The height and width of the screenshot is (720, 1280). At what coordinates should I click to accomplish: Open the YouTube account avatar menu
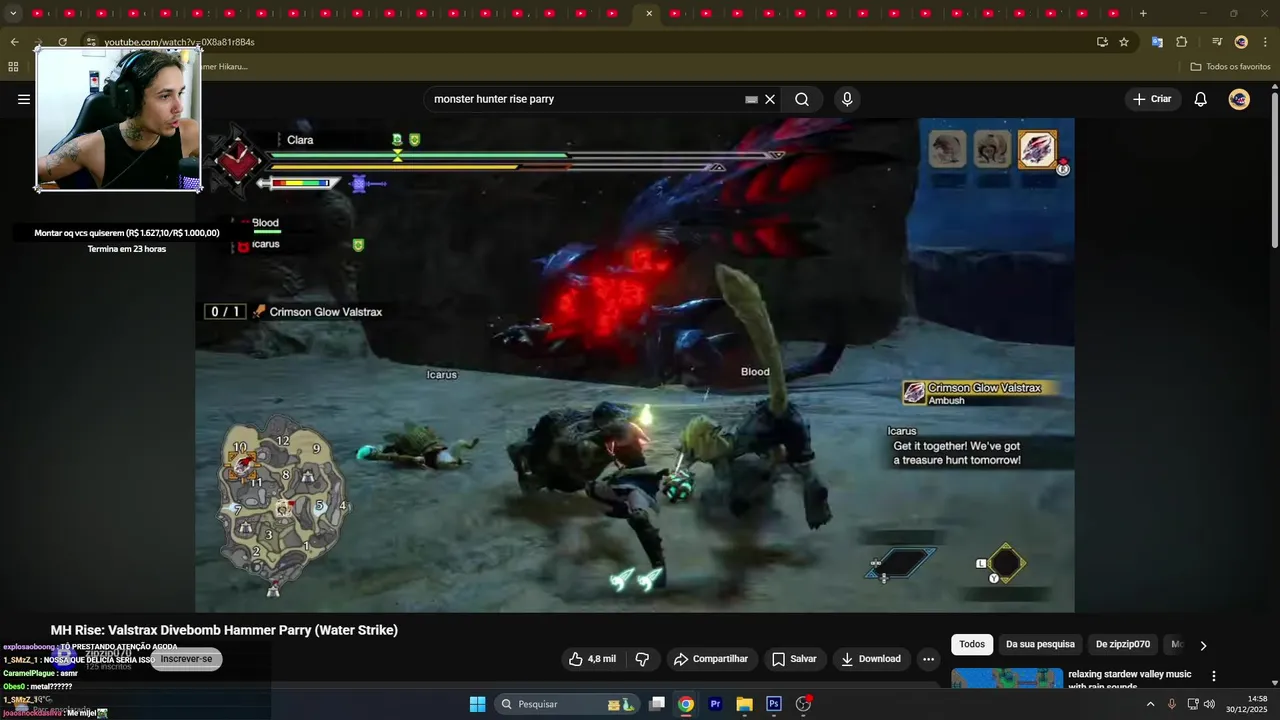point(1239,99)
